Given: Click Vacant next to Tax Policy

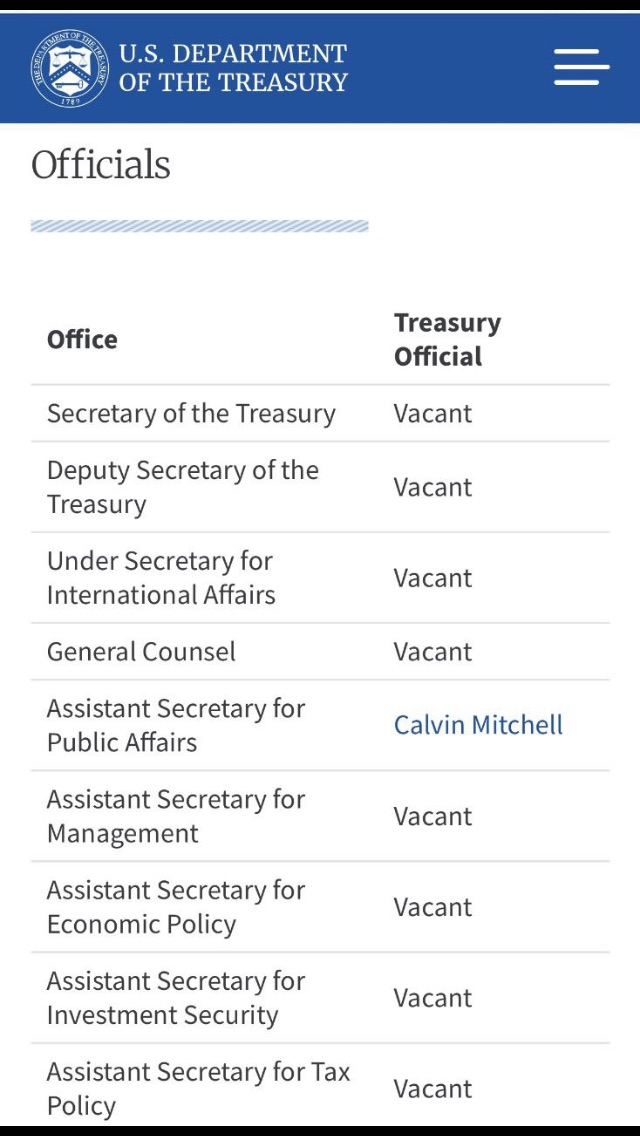Looking at the screenshot, I should point(433,1089).
